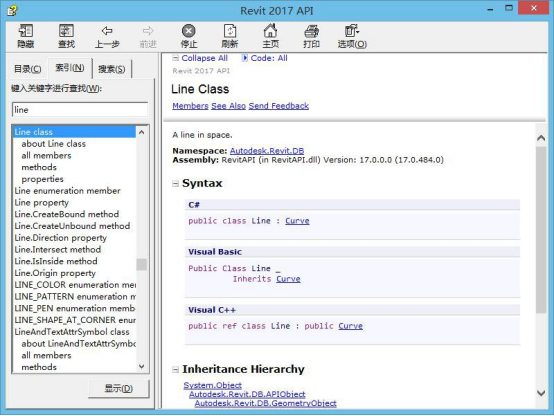Maximize the Revit 2017 API window
The height and width of the screenshot is (416, 554).
(x=508, y=8)
